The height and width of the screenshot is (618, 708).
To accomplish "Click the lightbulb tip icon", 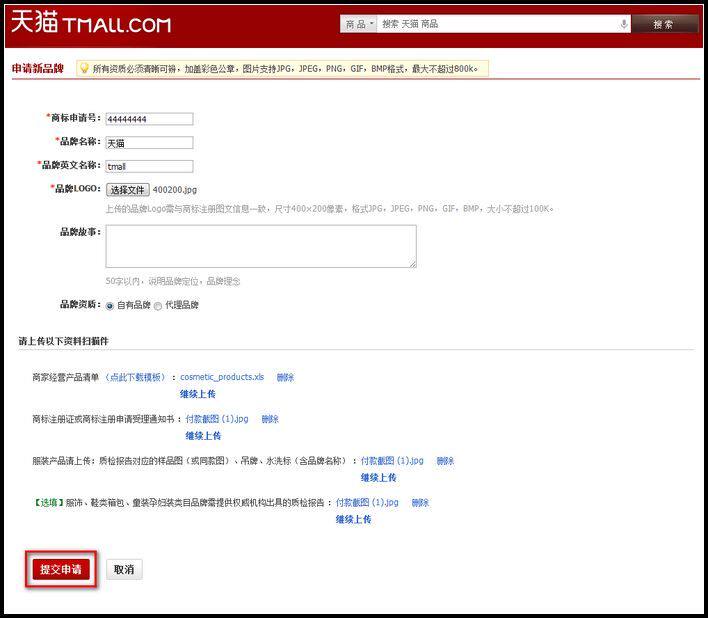I will click(x=84, y=68).
